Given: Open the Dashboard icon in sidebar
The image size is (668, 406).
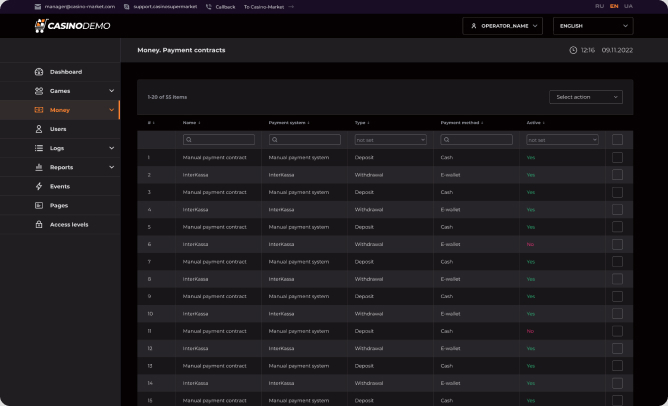Looking at the screenshot, I should (x=39, y=72).
